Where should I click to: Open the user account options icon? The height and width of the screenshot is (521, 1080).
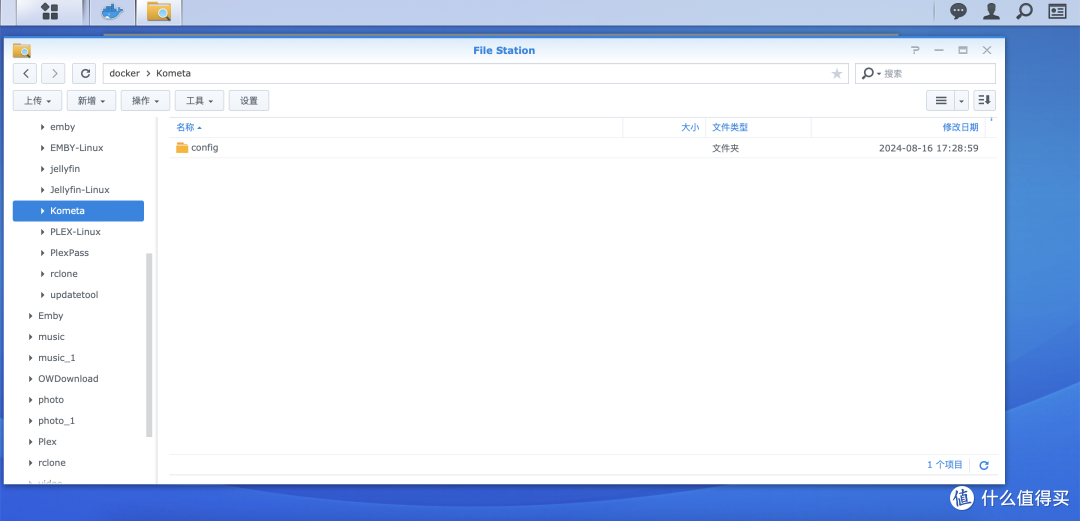pos(990,12)
